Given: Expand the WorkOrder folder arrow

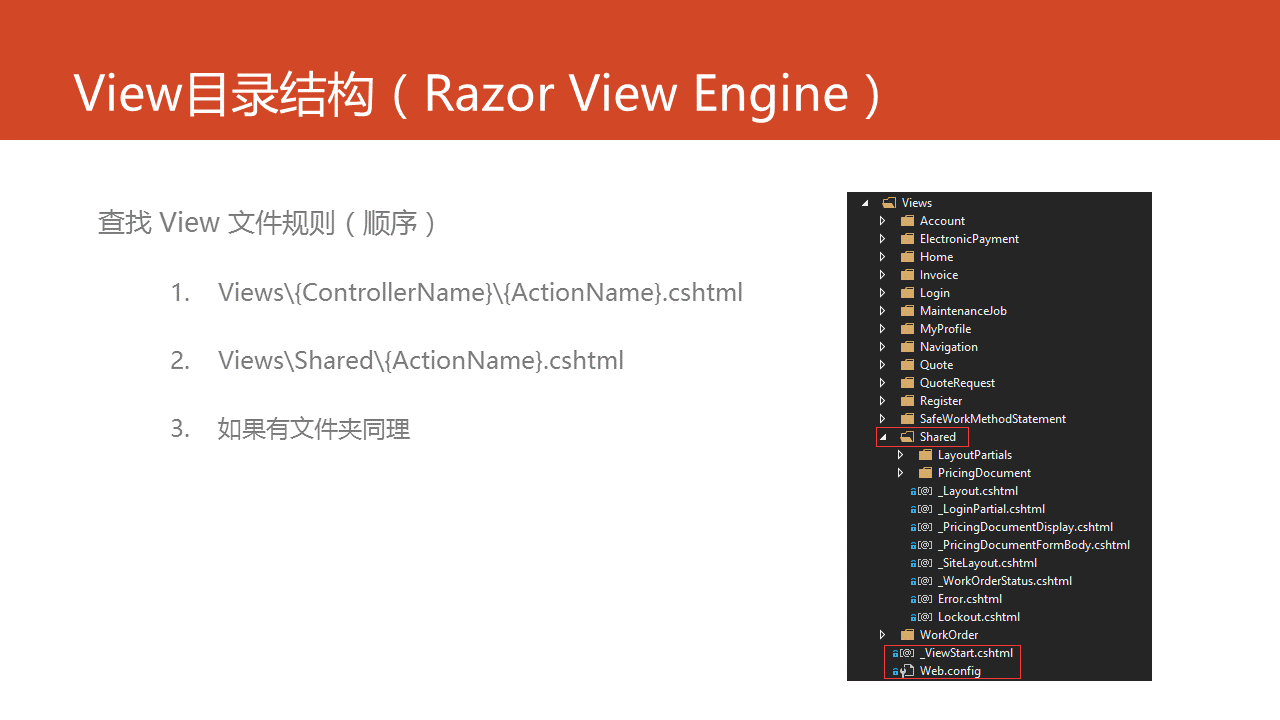Looking at the screenshot, I should (x=882, y=635).
